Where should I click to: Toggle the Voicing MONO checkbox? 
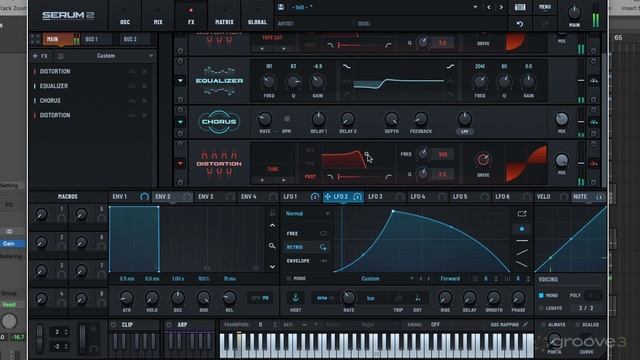click(541, 295)
